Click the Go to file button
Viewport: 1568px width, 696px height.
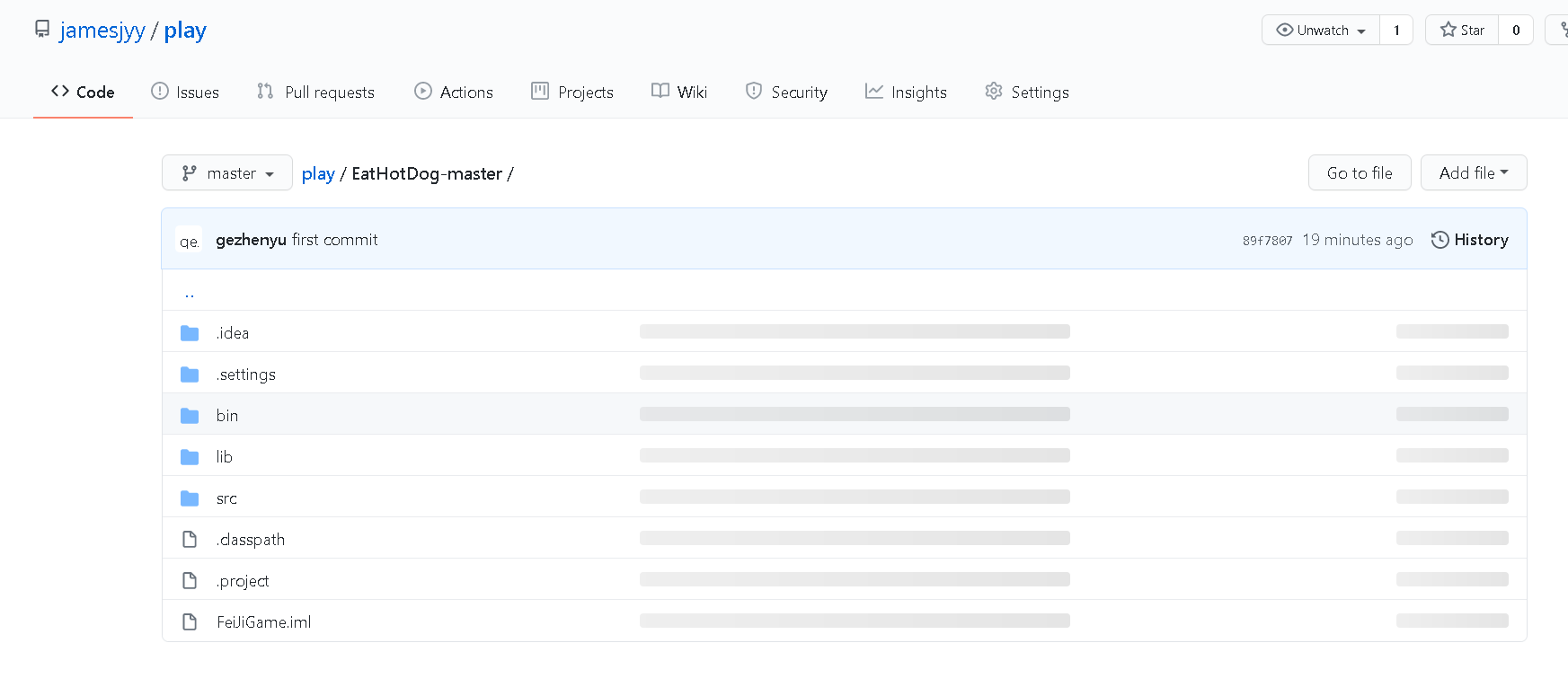(x=1360, y=172)
